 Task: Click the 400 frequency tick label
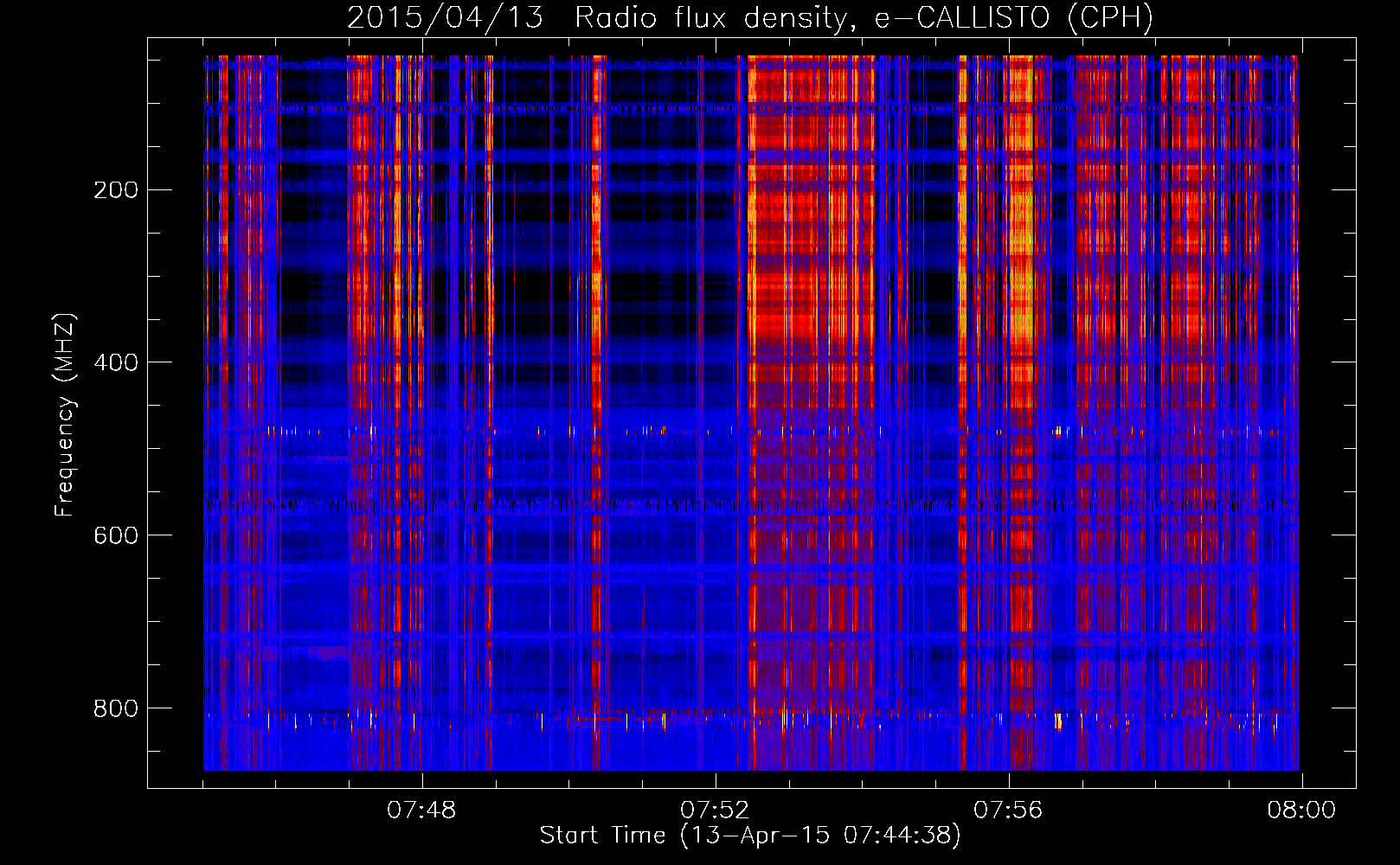tap(116, 362)
